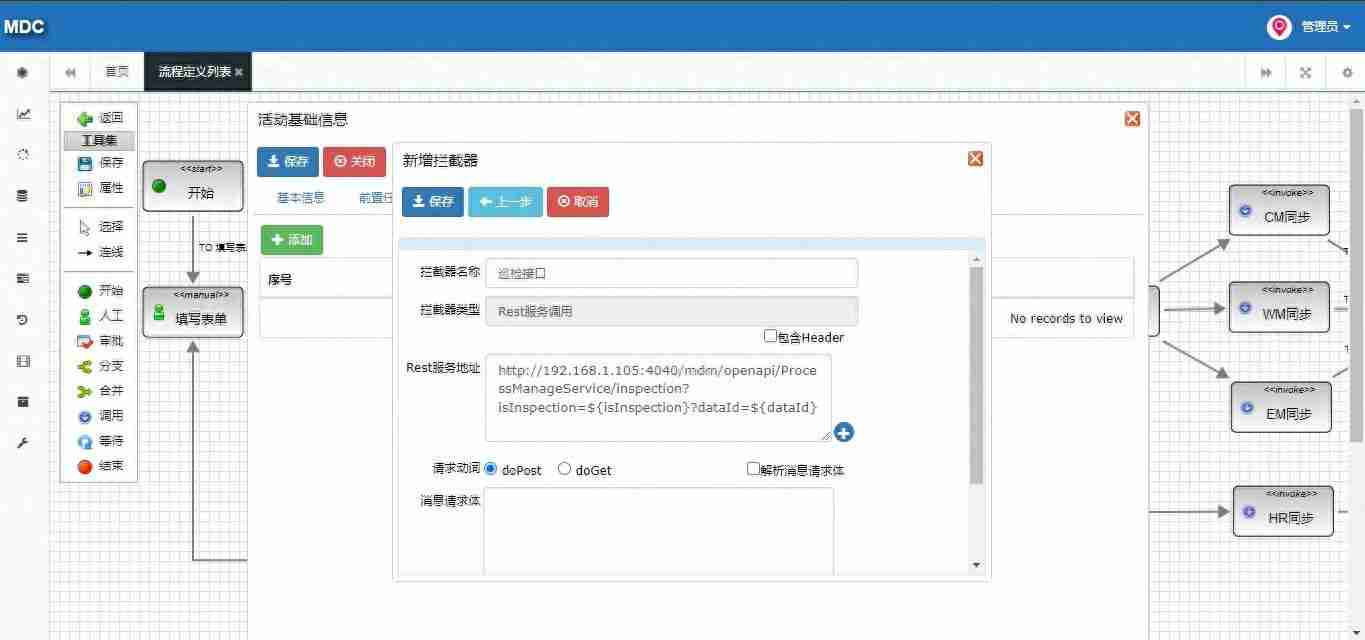Click 保存 button in 新增拦截器 dialog
1365x640 pixels.
coord(433,201)
